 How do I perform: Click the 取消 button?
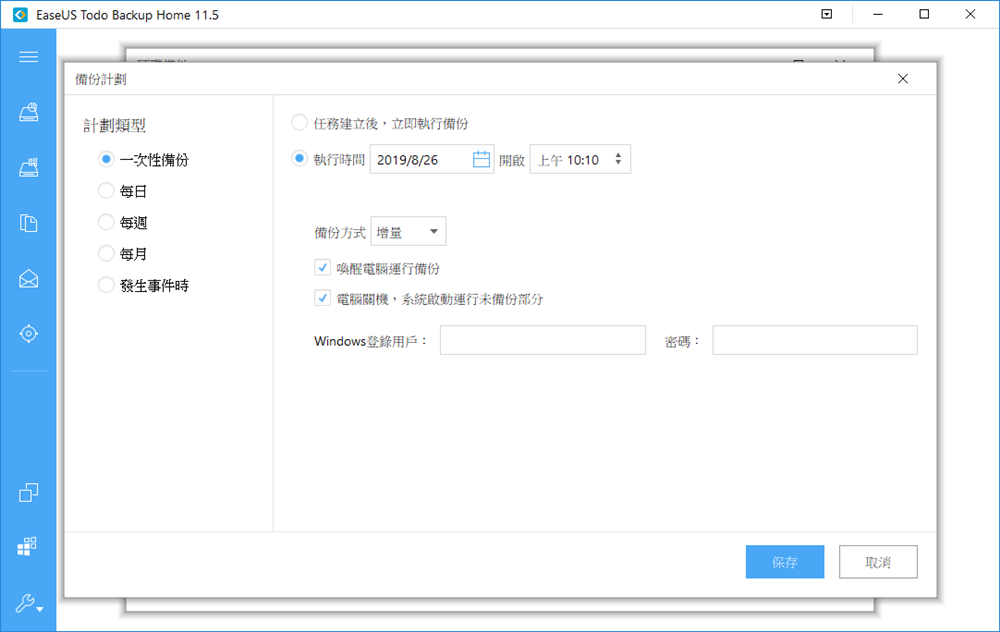pos(878,562)
